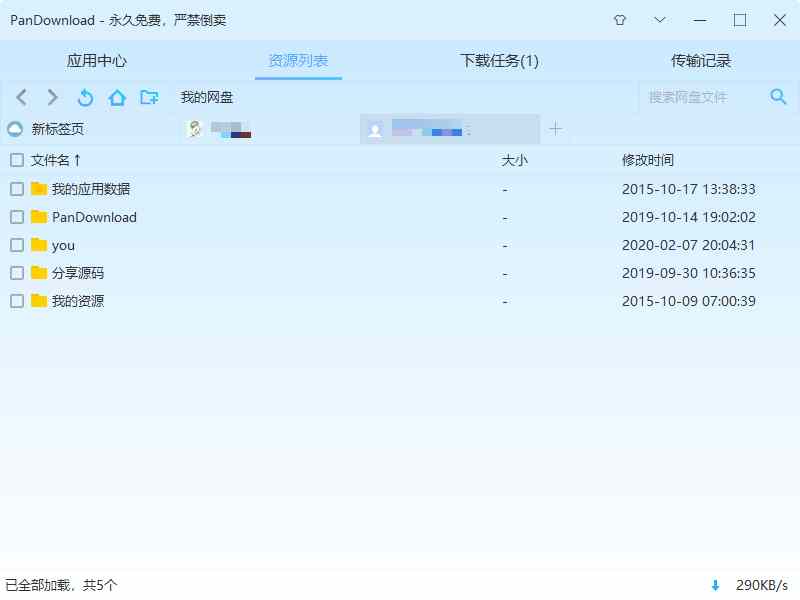Open the skin/theme shirt icon
Screen dimensions: 800x600
pyautogui.click(x=620, y=20)
